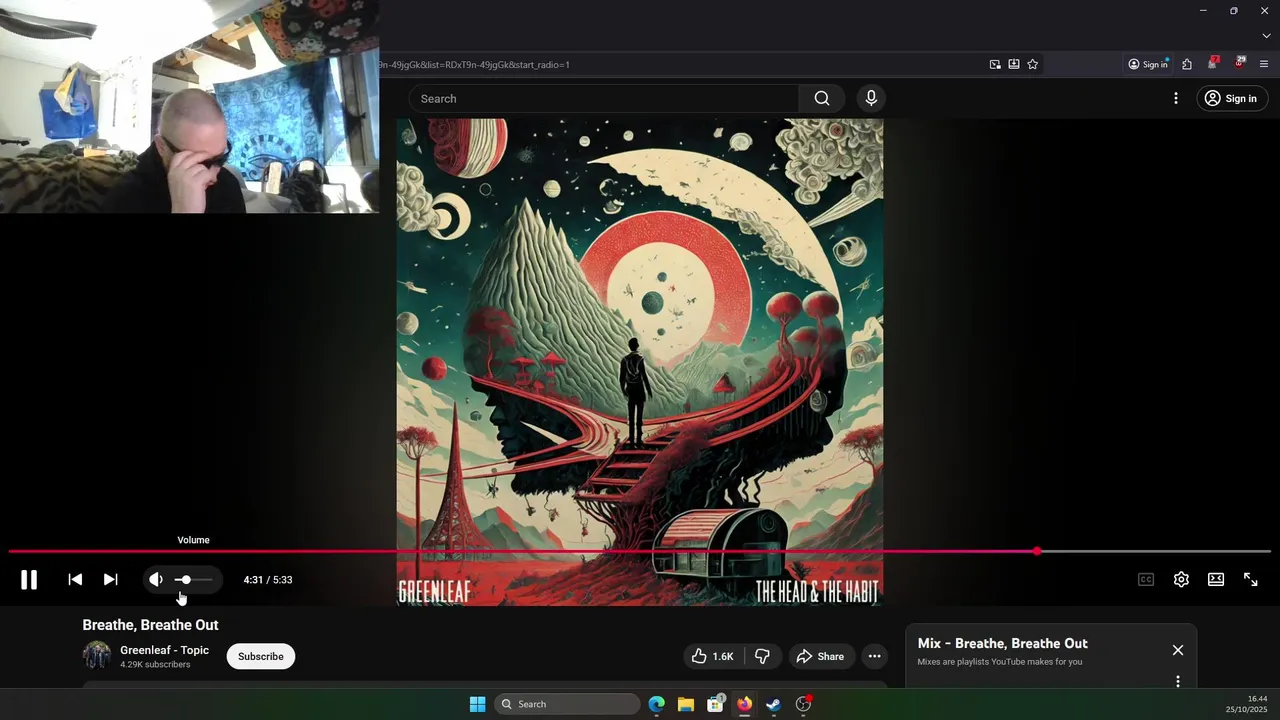Click the Mix - Breathe, Breathe Out title
This screenshot has height=720, width=1280.
point(1003,643)
